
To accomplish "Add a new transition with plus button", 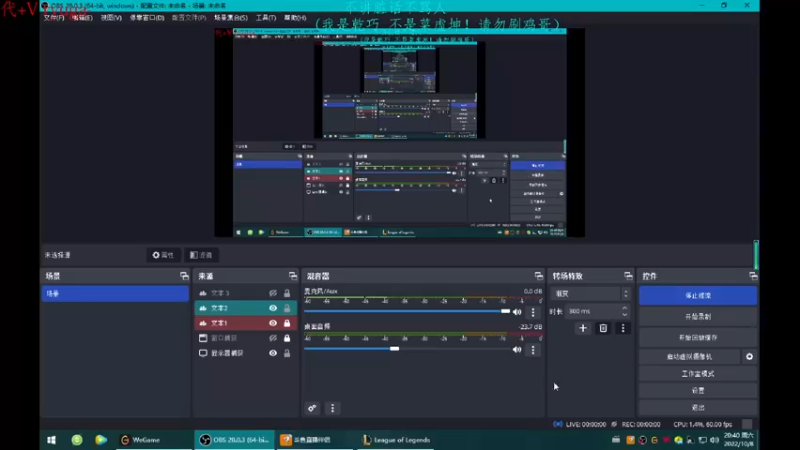I will tap(583, 328).
